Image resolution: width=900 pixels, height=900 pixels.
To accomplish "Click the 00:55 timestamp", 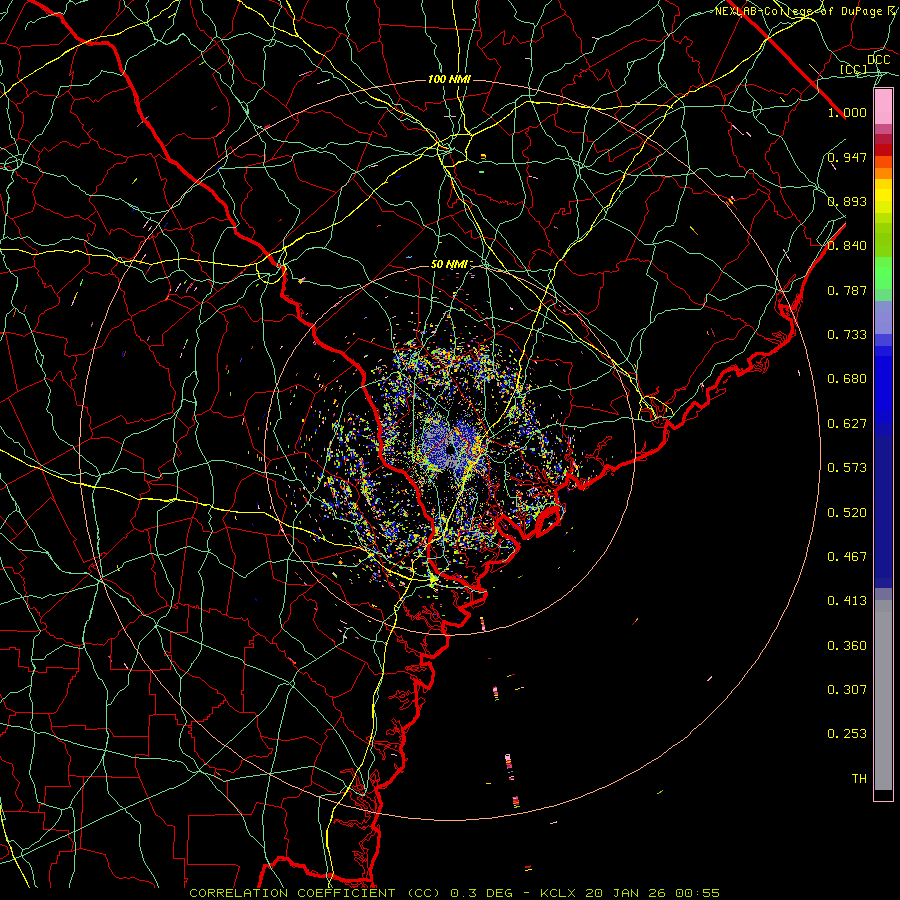I will click(x=696, y=893).
